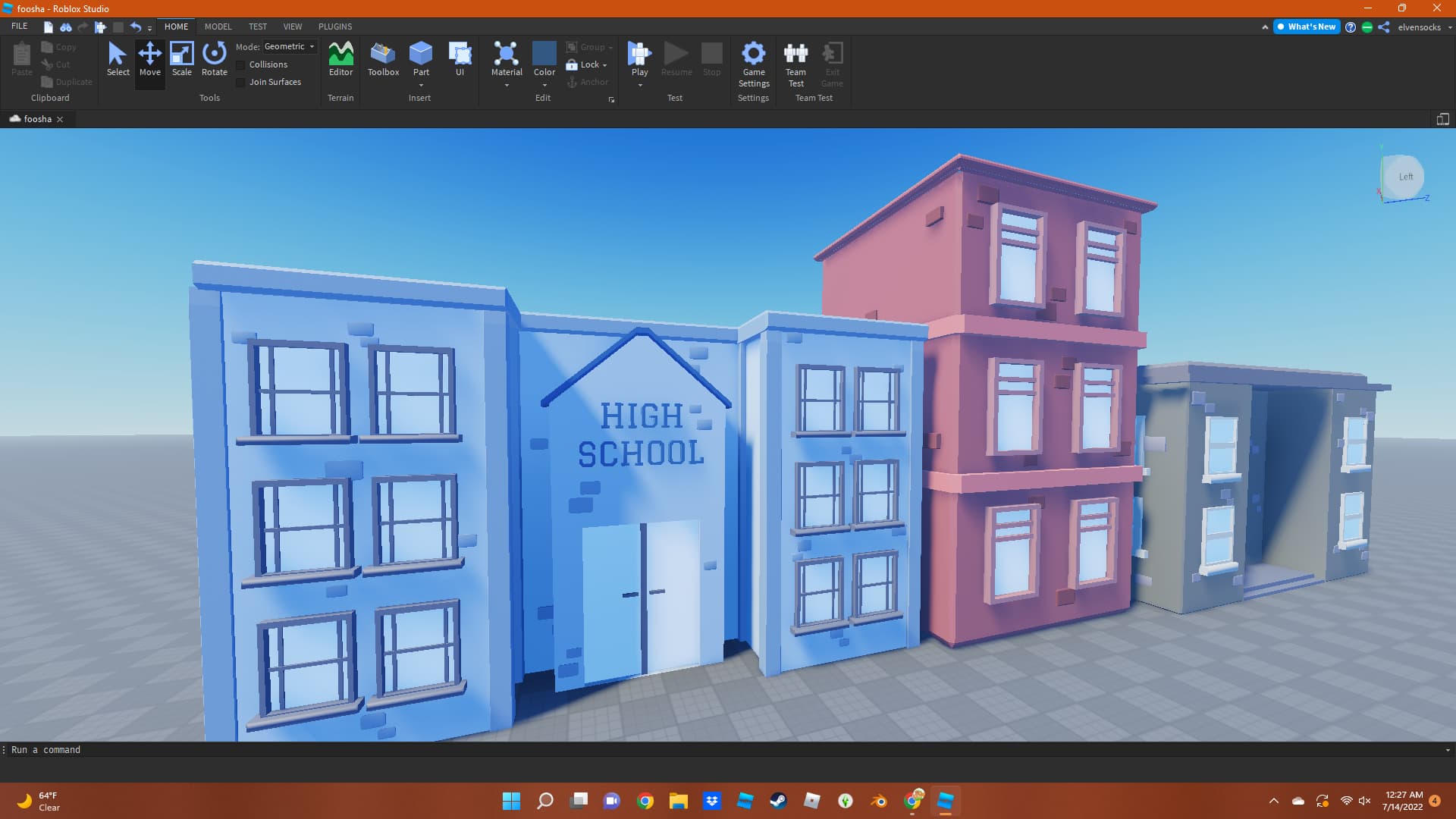Viewport: 1456px width, 819px height.
Task: Expand the Lock options dropdown
Action: 604,64
